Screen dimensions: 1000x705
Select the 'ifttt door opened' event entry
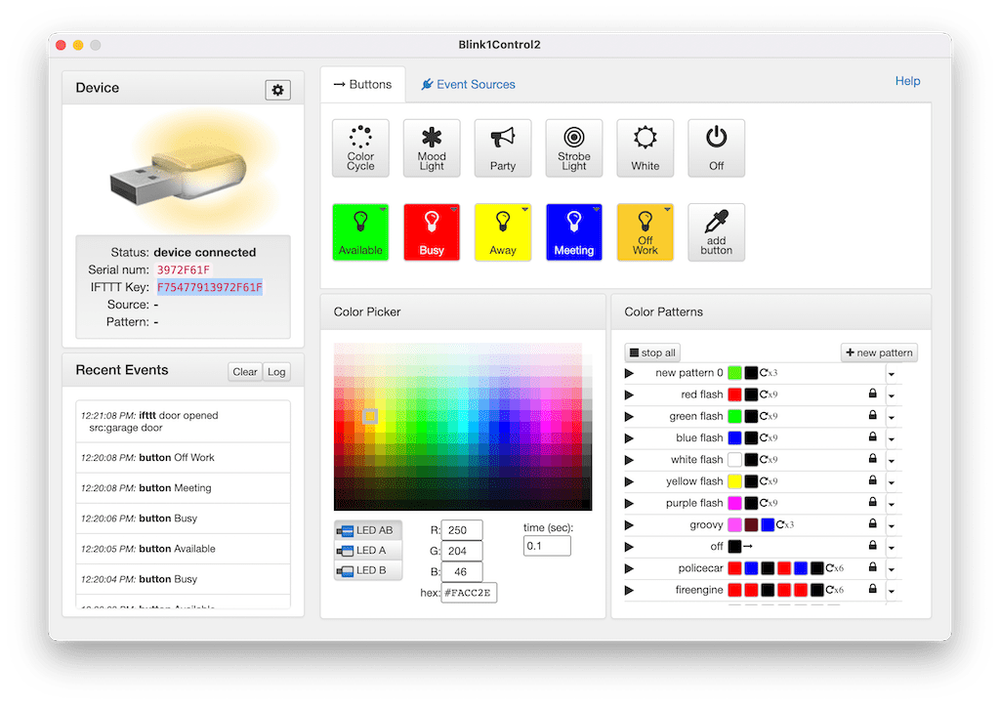183,422
